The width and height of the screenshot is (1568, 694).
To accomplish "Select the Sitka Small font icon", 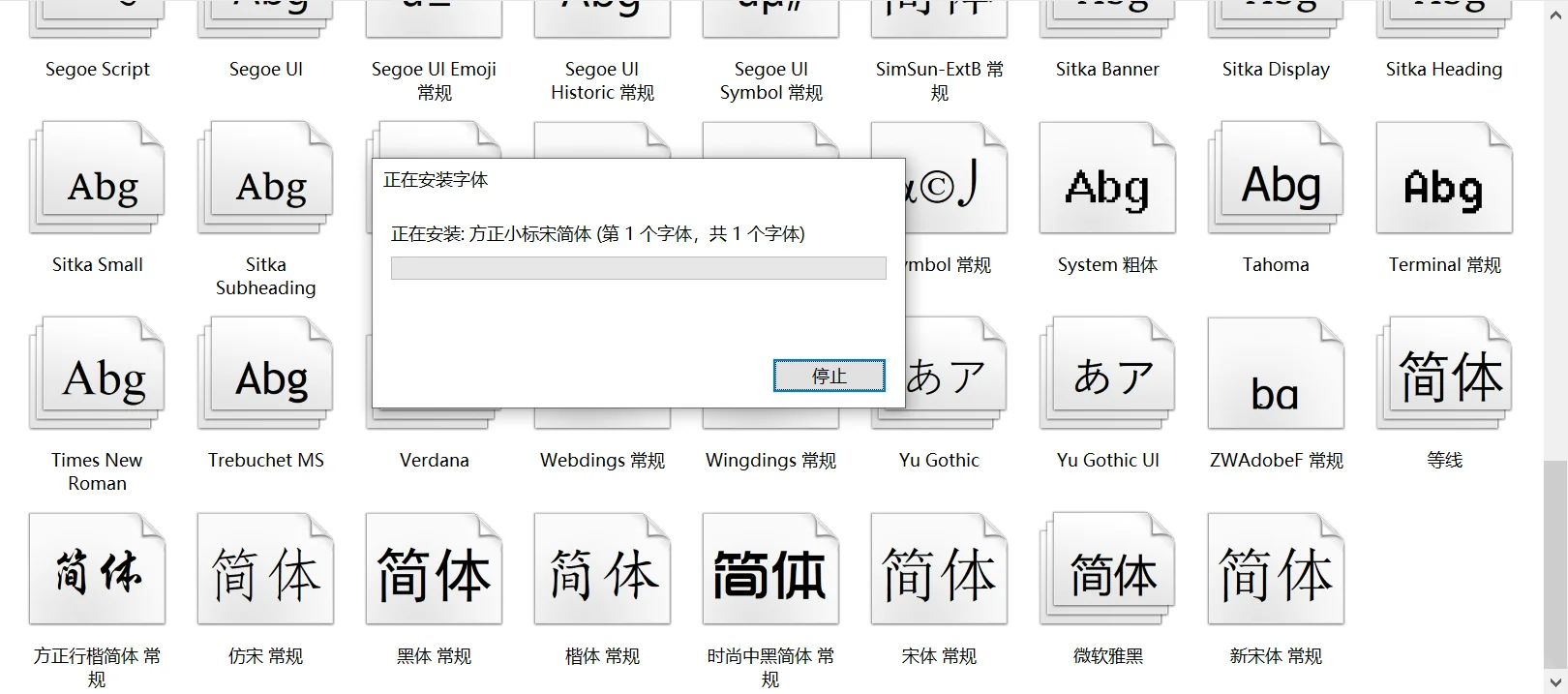I will pyautogui.click(x=97, y=178).
